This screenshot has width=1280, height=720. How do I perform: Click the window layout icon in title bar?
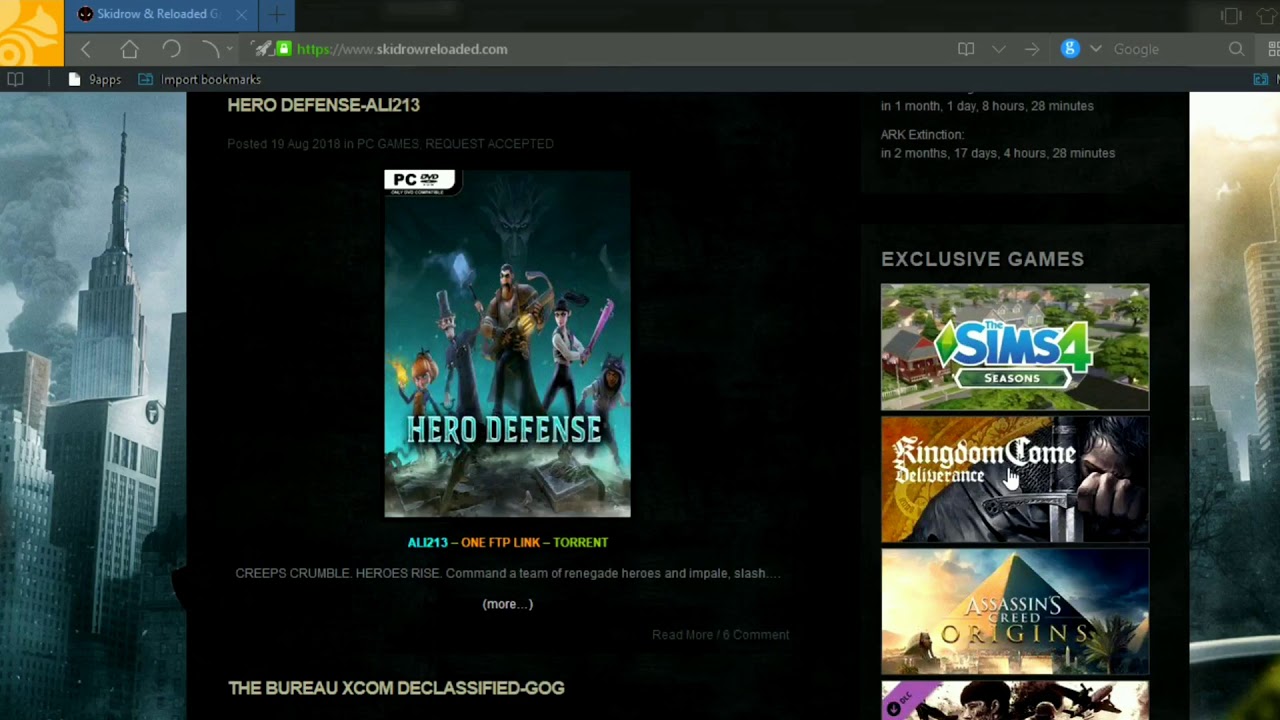(1231, 15)
